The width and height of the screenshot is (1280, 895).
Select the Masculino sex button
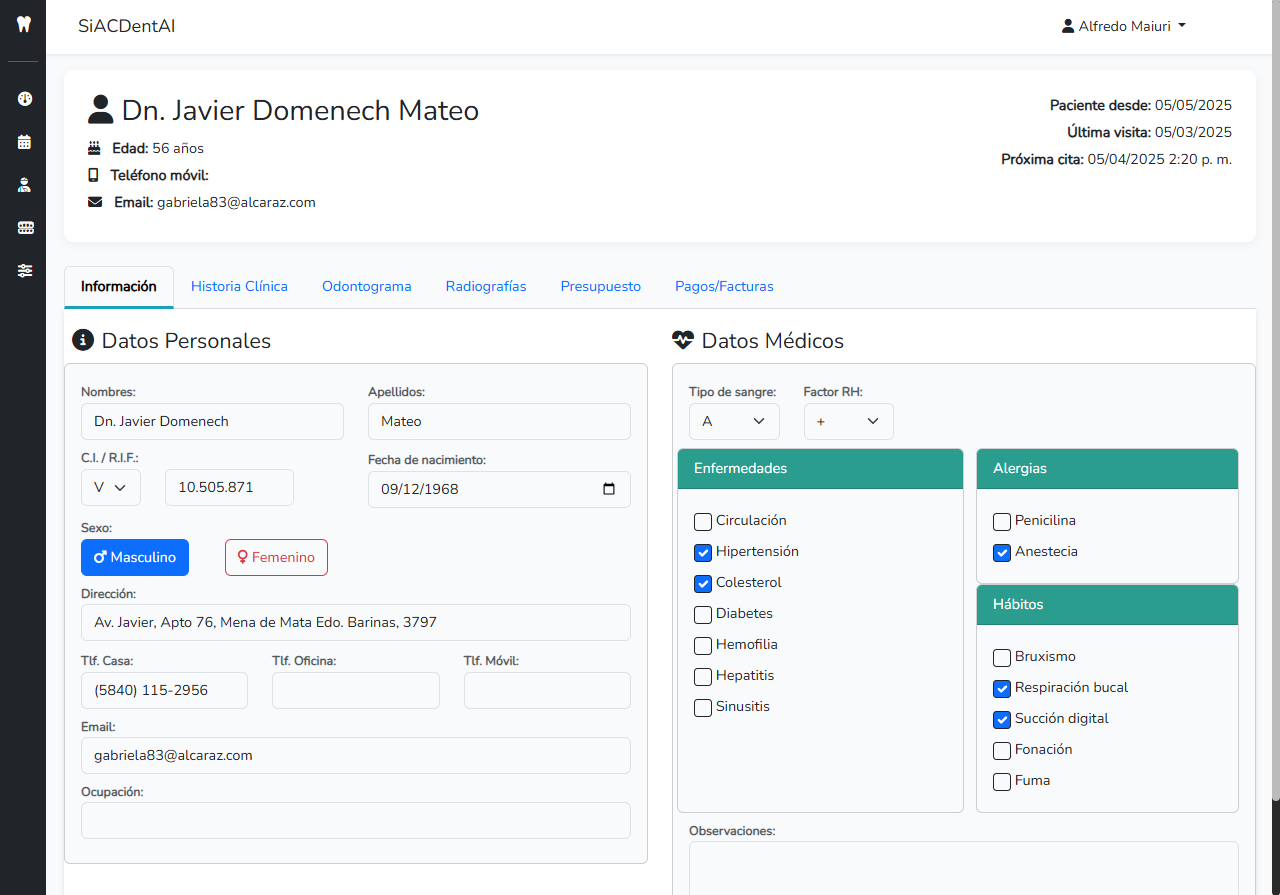(x=135, y=558)
